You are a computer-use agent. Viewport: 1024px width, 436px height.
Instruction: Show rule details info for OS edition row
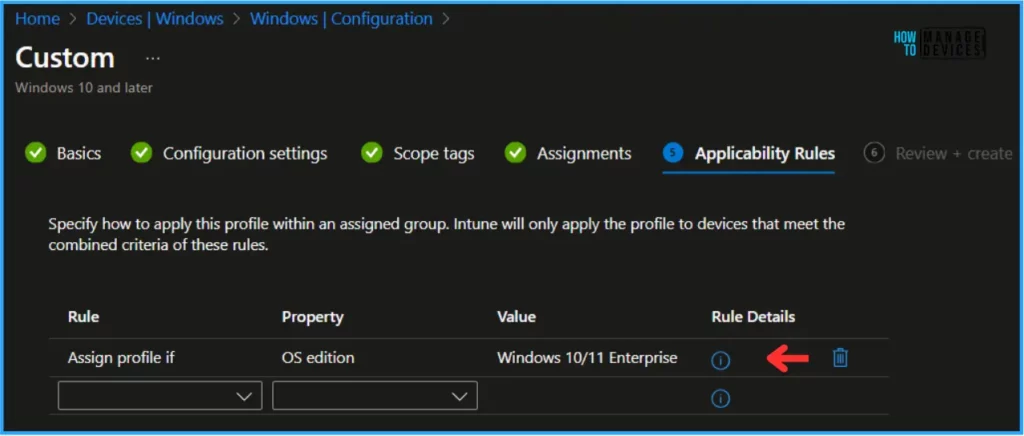pyautogui.click(x=720, y=360)
